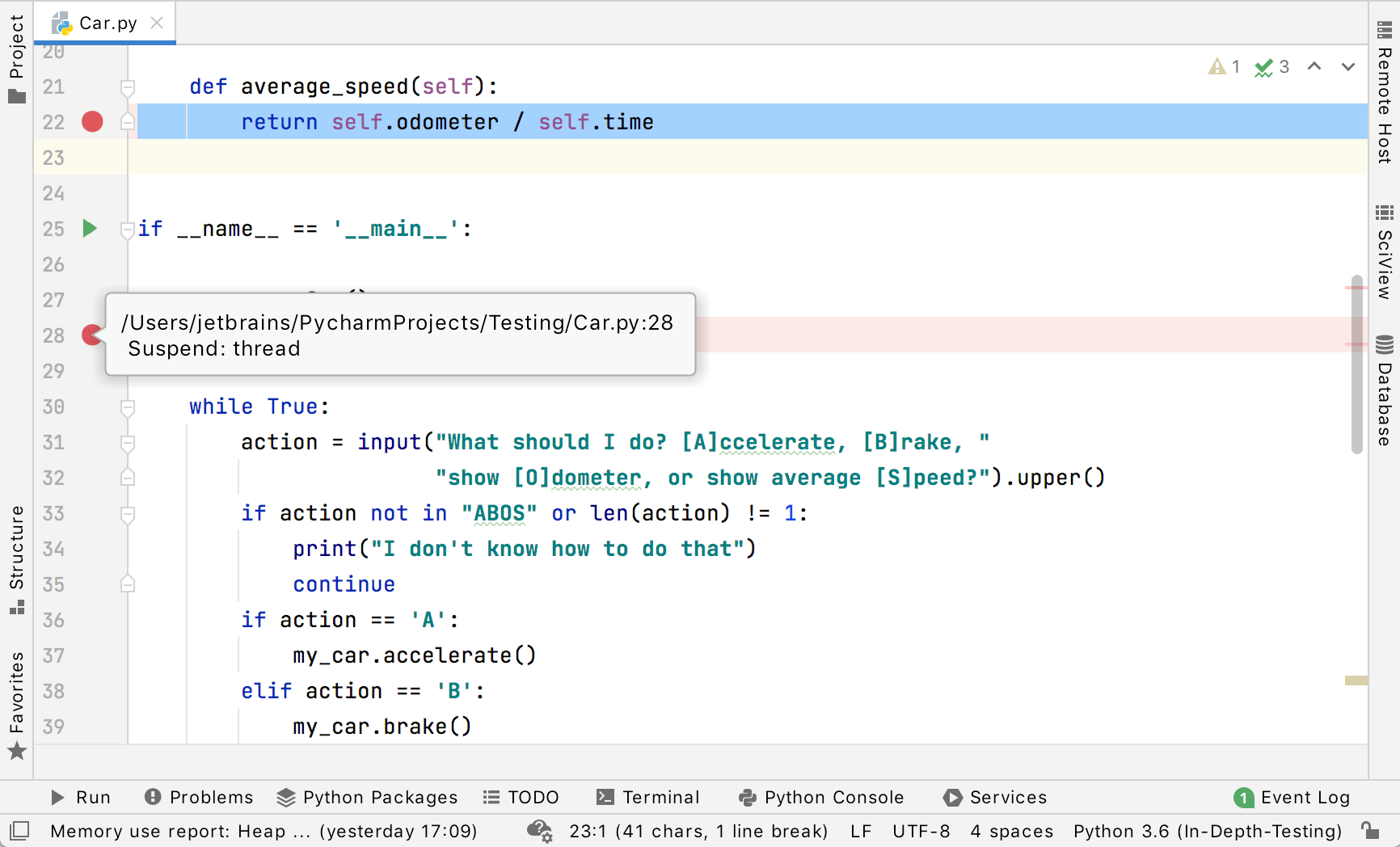The height and width of the screenshot is (847, 1400).
Task: Open the Python Packages panel
Action: pos(367,797)
